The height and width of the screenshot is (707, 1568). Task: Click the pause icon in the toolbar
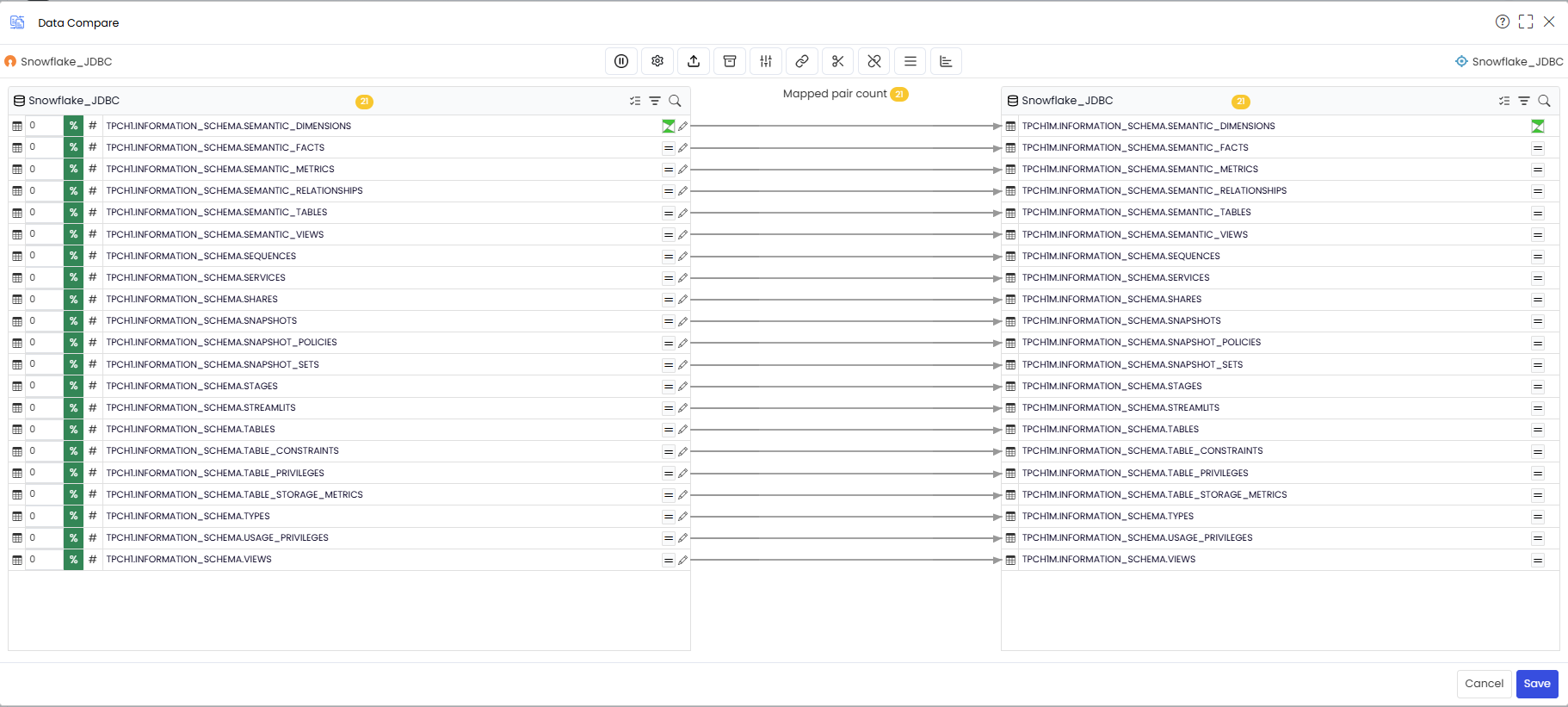click(621, 61)
